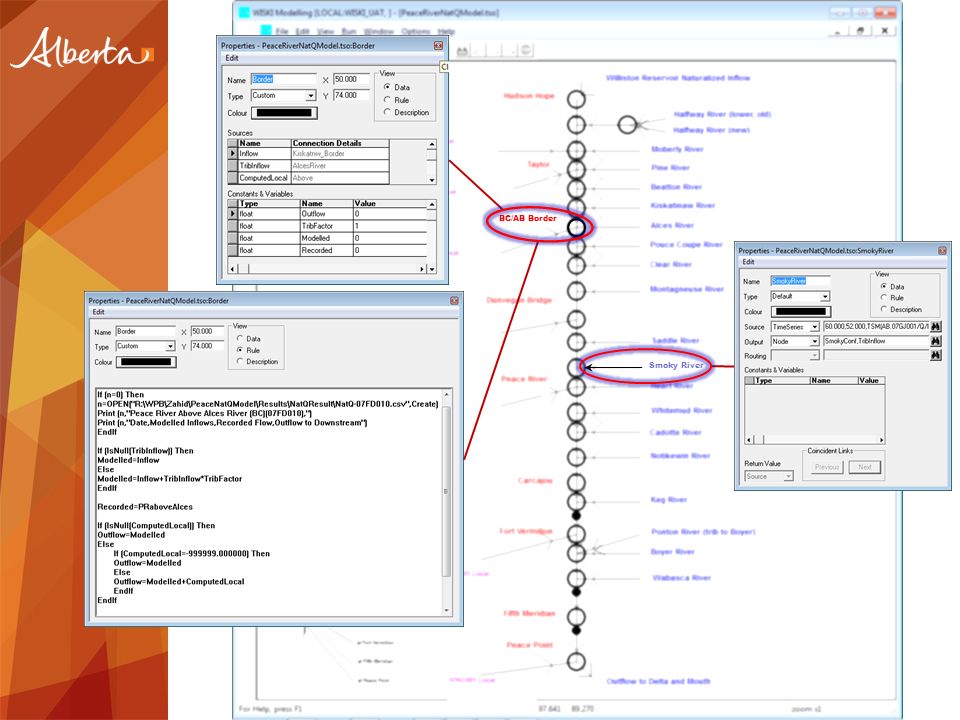This screenshot has height=720, width=960.
Task: Click binoculars icon beside SmokyConf.TribInflow Output field
Action: pos(936,341)
